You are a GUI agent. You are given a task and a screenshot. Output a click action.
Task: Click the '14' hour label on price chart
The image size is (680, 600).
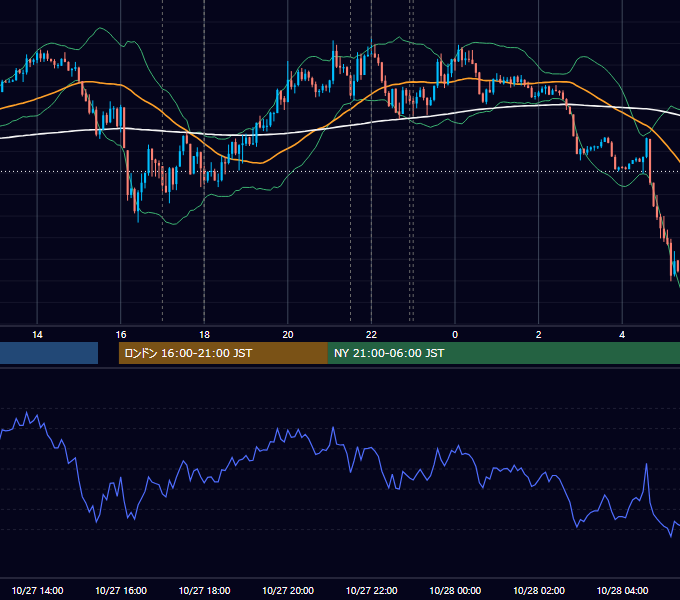click(37, 334)
